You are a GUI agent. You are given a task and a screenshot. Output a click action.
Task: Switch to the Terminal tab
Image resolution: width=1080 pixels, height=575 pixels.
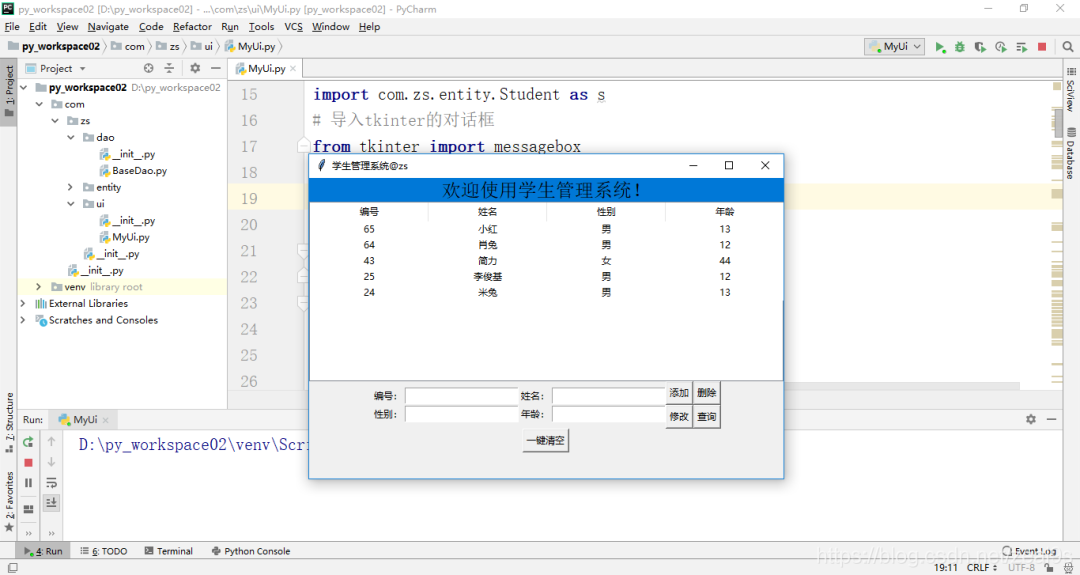[168, 551]
